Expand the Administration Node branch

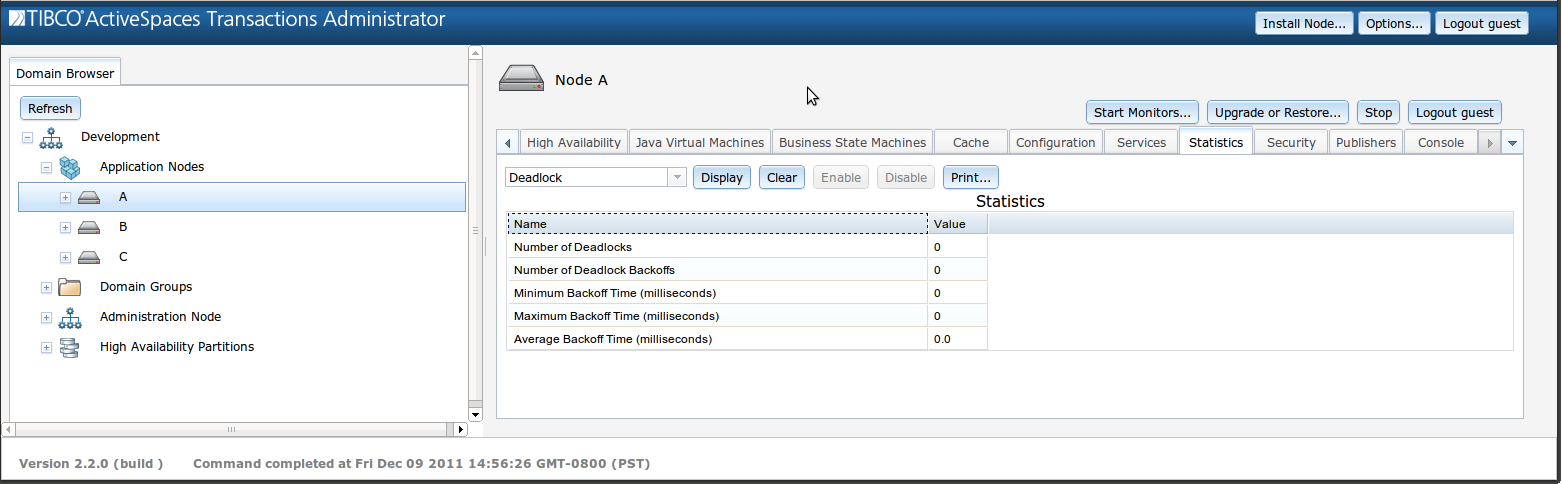coord(46,318)
